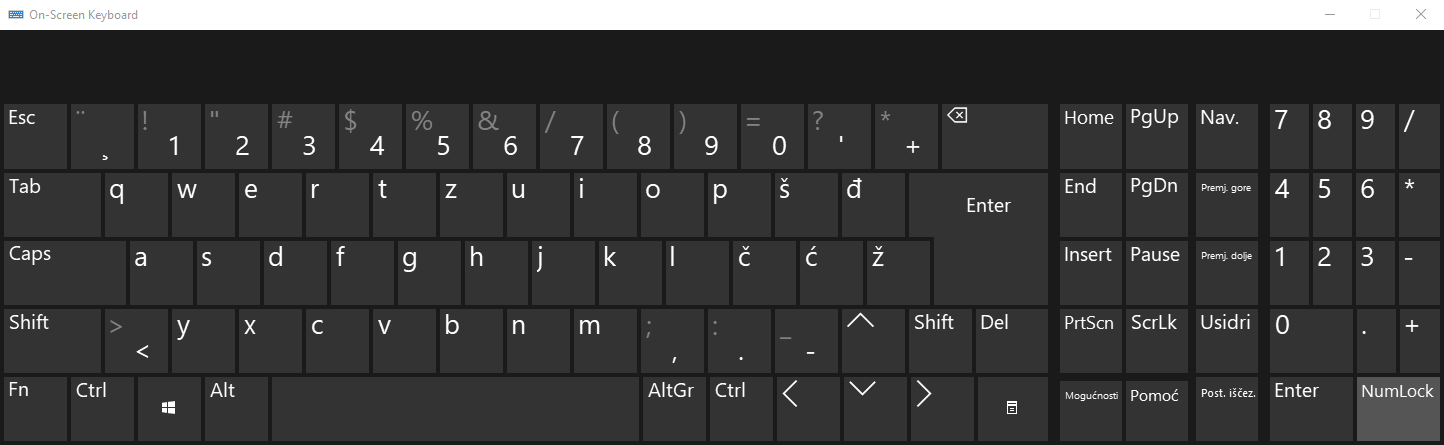Toggle the Caps lock key

65,272
